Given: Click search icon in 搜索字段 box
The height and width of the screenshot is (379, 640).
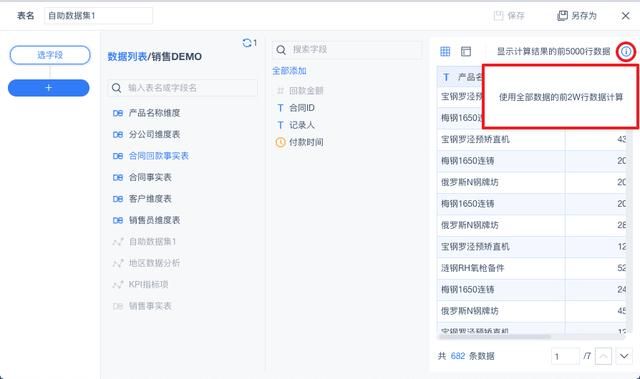Looking at the screenshot, I should point(281,50).
